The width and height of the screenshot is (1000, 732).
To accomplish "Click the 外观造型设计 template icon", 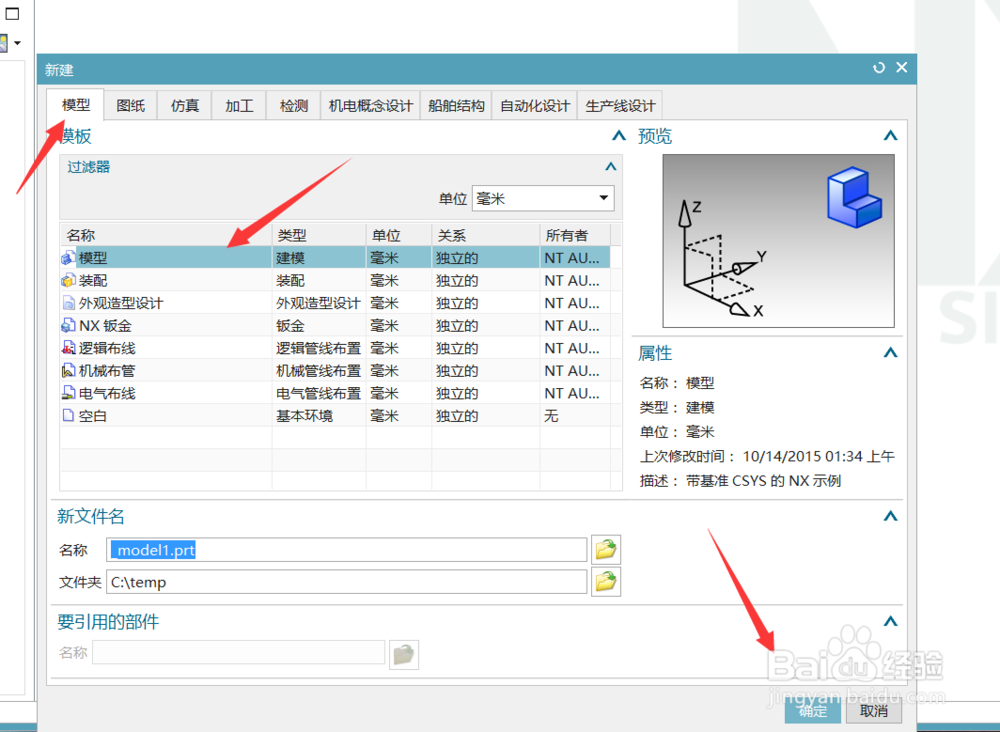I will tap(68, 303).
